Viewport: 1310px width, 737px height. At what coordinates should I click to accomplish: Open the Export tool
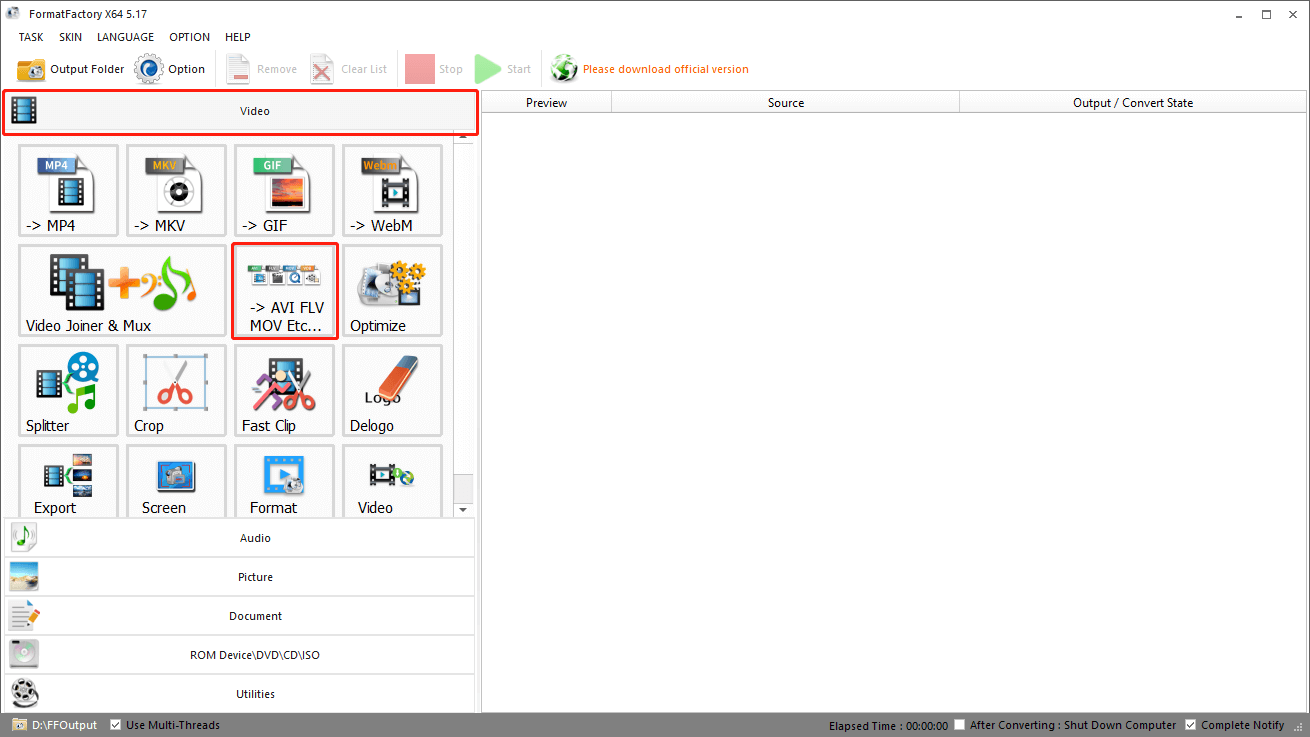coord(68,481)
